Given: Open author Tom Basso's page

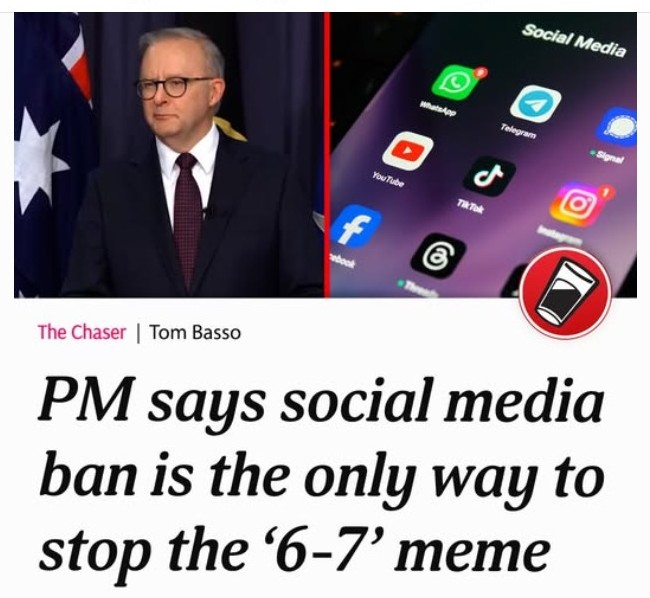Looking at the screenshot, I should 195,332.
